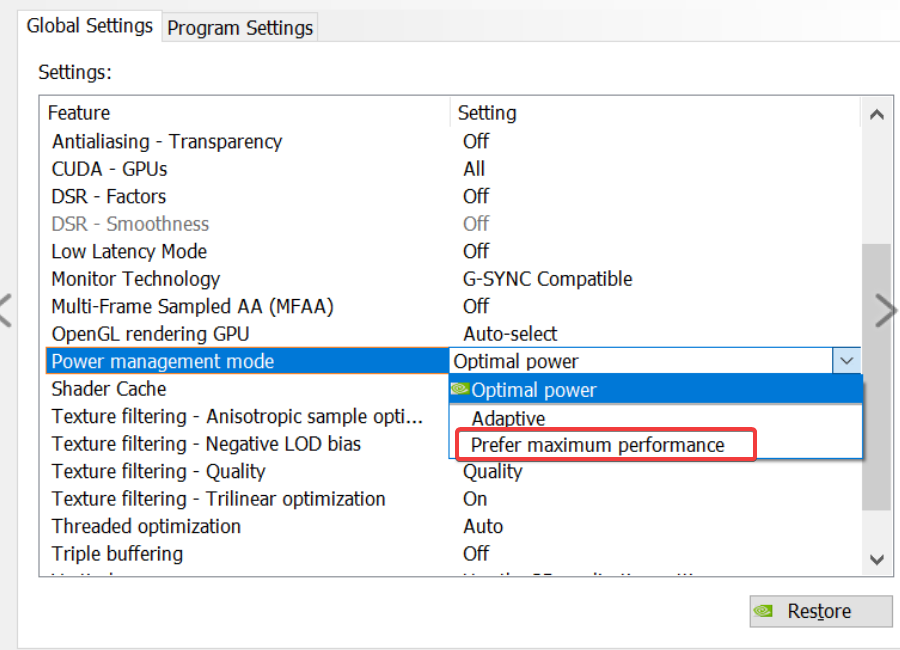Click the Triple buffering feature row
The width and height of the screenshot is (900, 650).
click(117, 553)
